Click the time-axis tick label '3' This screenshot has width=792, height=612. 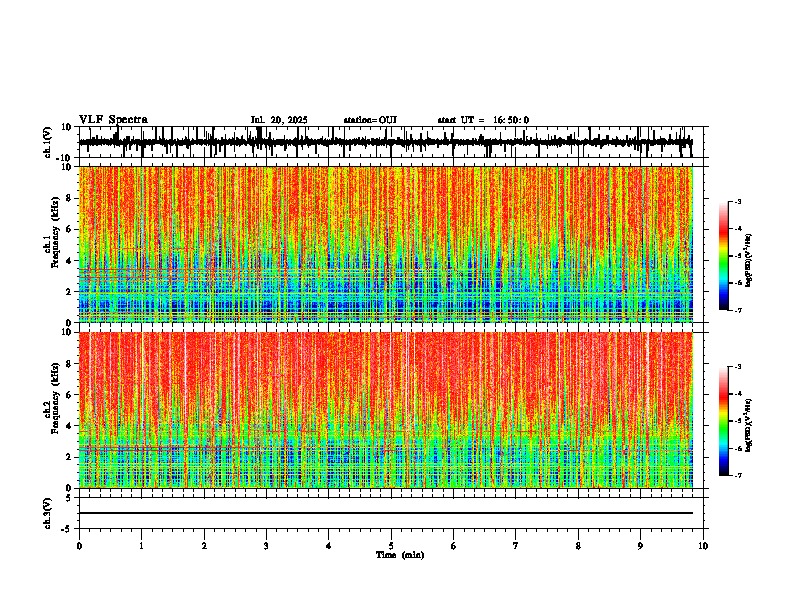(x=266, y=546)
